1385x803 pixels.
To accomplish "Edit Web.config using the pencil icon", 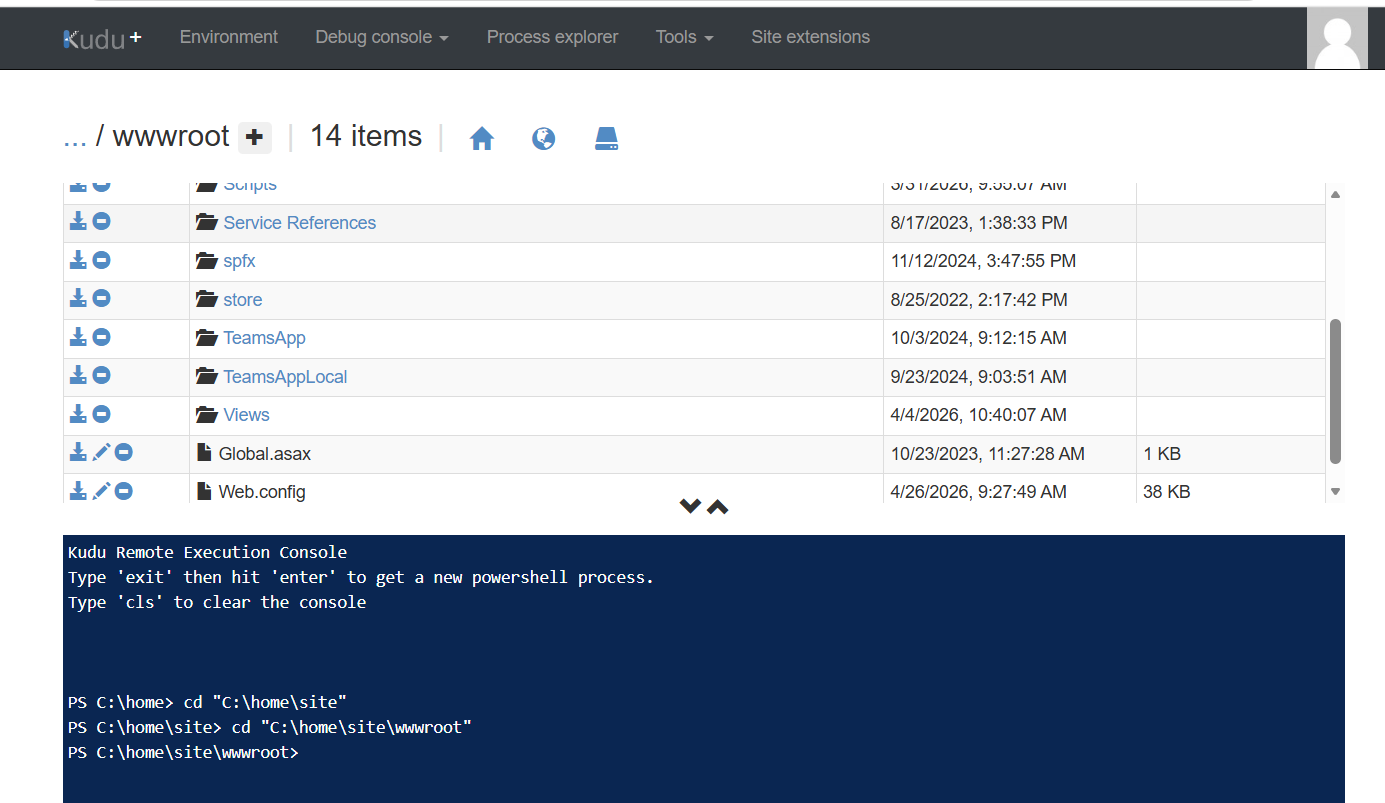I will pos(101,490).
